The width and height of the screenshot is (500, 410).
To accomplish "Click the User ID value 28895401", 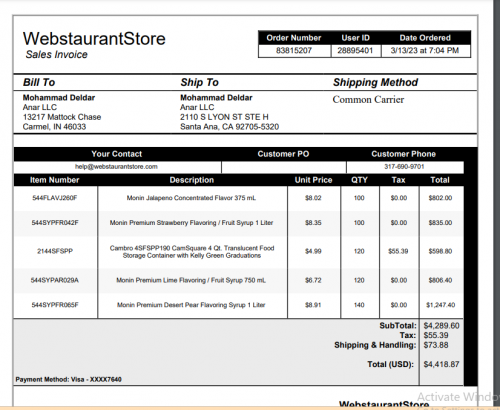I will point(355,51).
